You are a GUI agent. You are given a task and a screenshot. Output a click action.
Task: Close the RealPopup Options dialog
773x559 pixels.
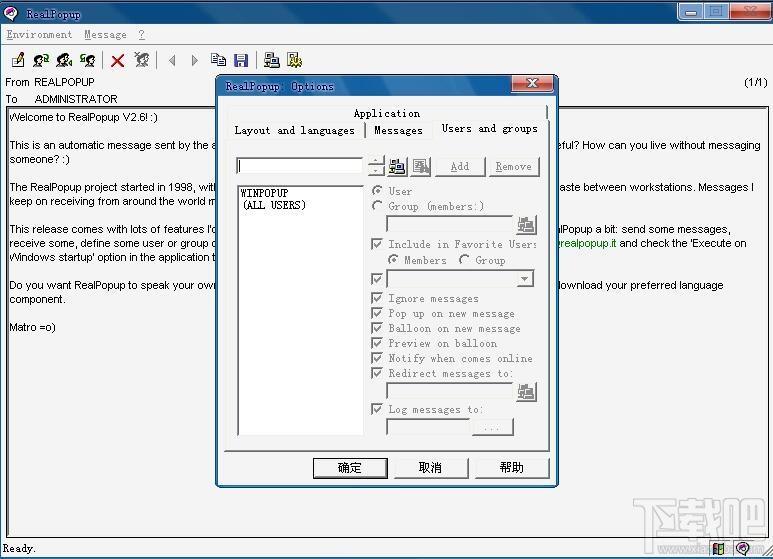coord(532,83)
